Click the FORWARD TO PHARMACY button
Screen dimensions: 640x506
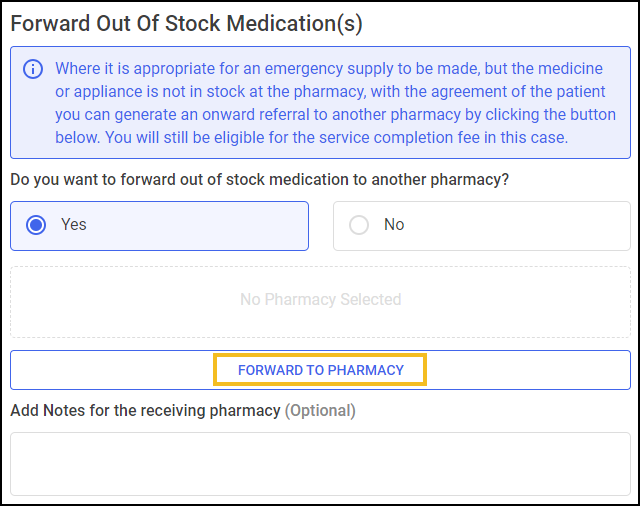[320, 370]
